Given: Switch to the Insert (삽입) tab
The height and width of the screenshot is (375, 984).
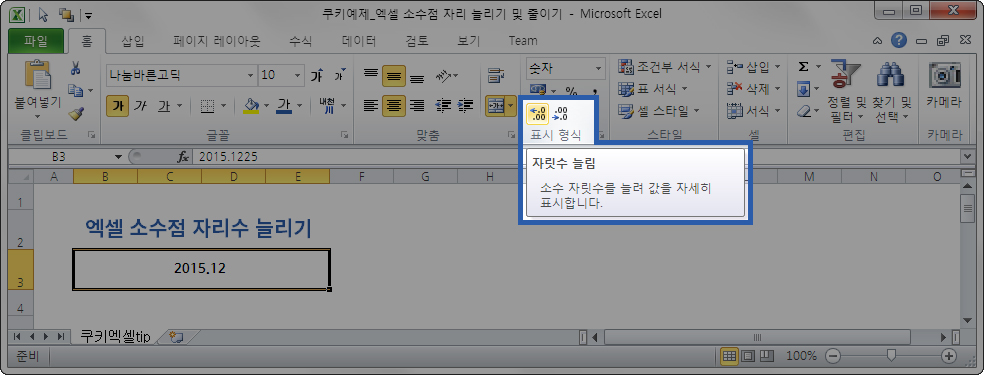Looking at the screenshot, I should (x=132, y=41).
